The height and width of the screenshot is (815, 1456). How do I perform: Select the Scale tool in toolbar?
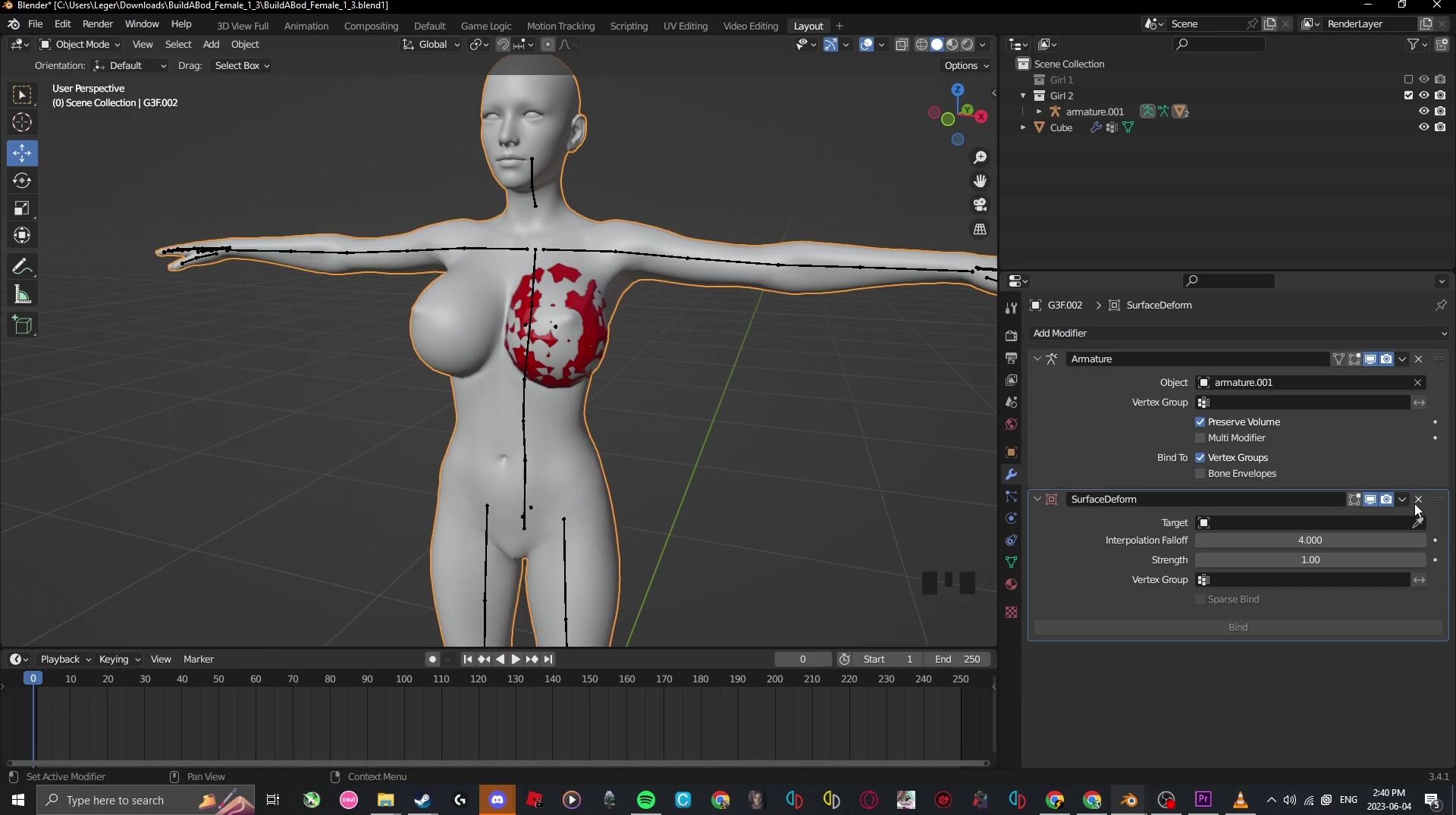pyautogui.click(x=22, y=208)
